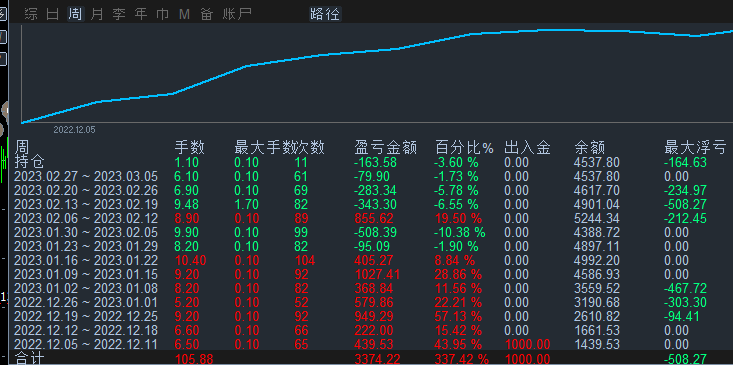Screen dimensions: 733x365
Task: Click profit value 1027.41
Action: coord(378,274)
